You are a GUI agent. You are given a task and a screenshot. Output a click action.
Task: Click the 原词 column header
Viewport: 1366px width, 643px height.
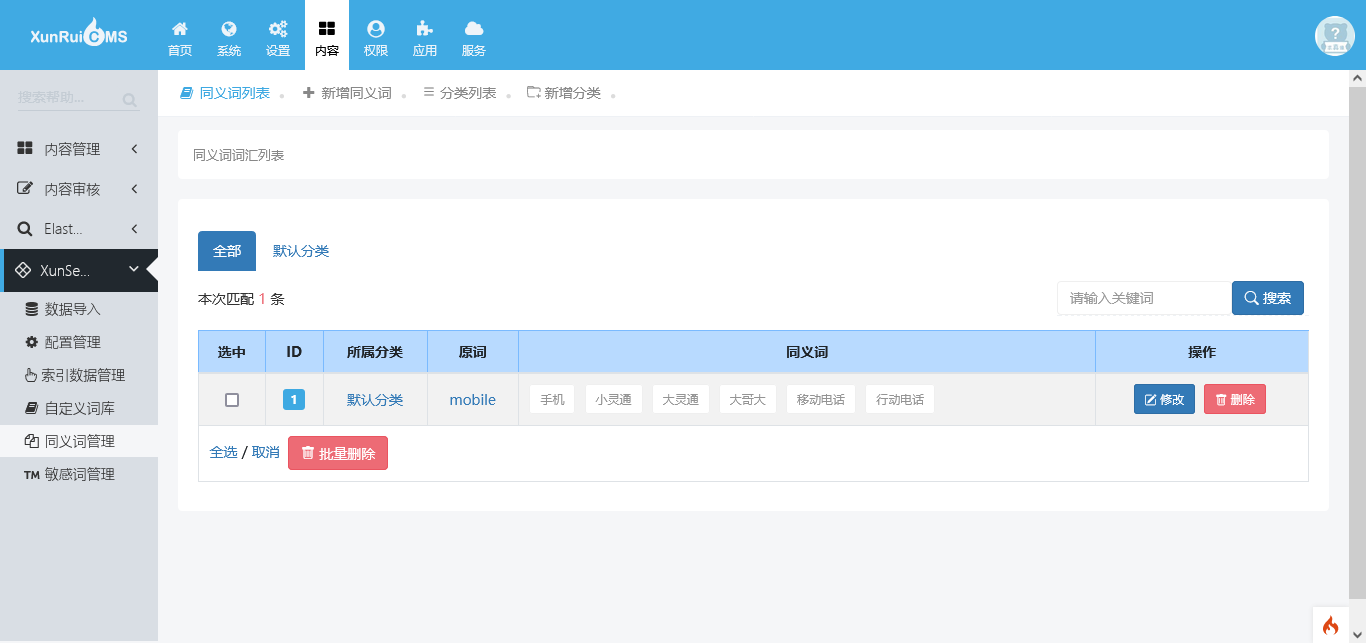[473, 352]
